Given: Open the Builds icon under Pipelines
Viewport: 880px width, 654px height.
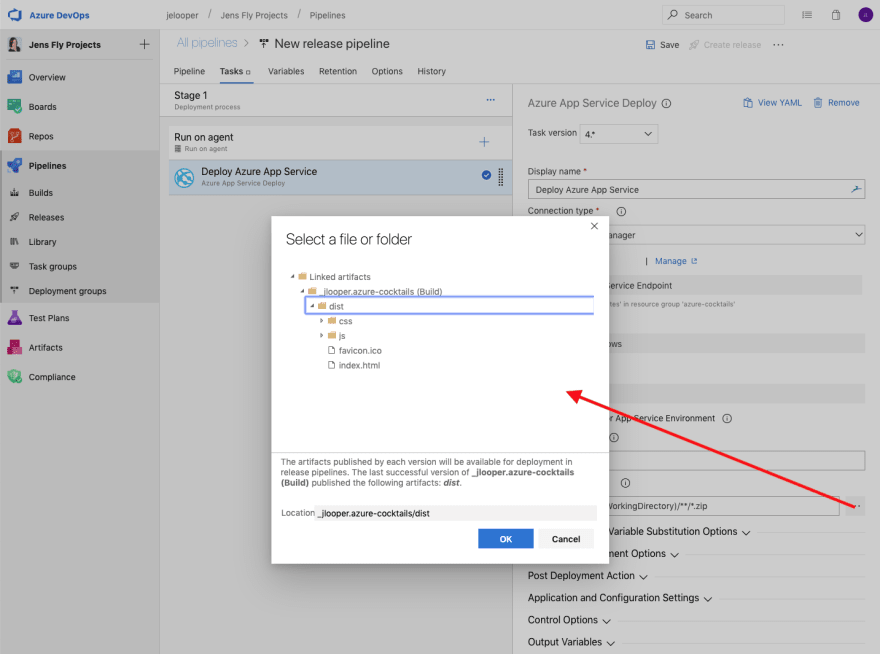Looking at the screenshot, I should pos(15,193).
